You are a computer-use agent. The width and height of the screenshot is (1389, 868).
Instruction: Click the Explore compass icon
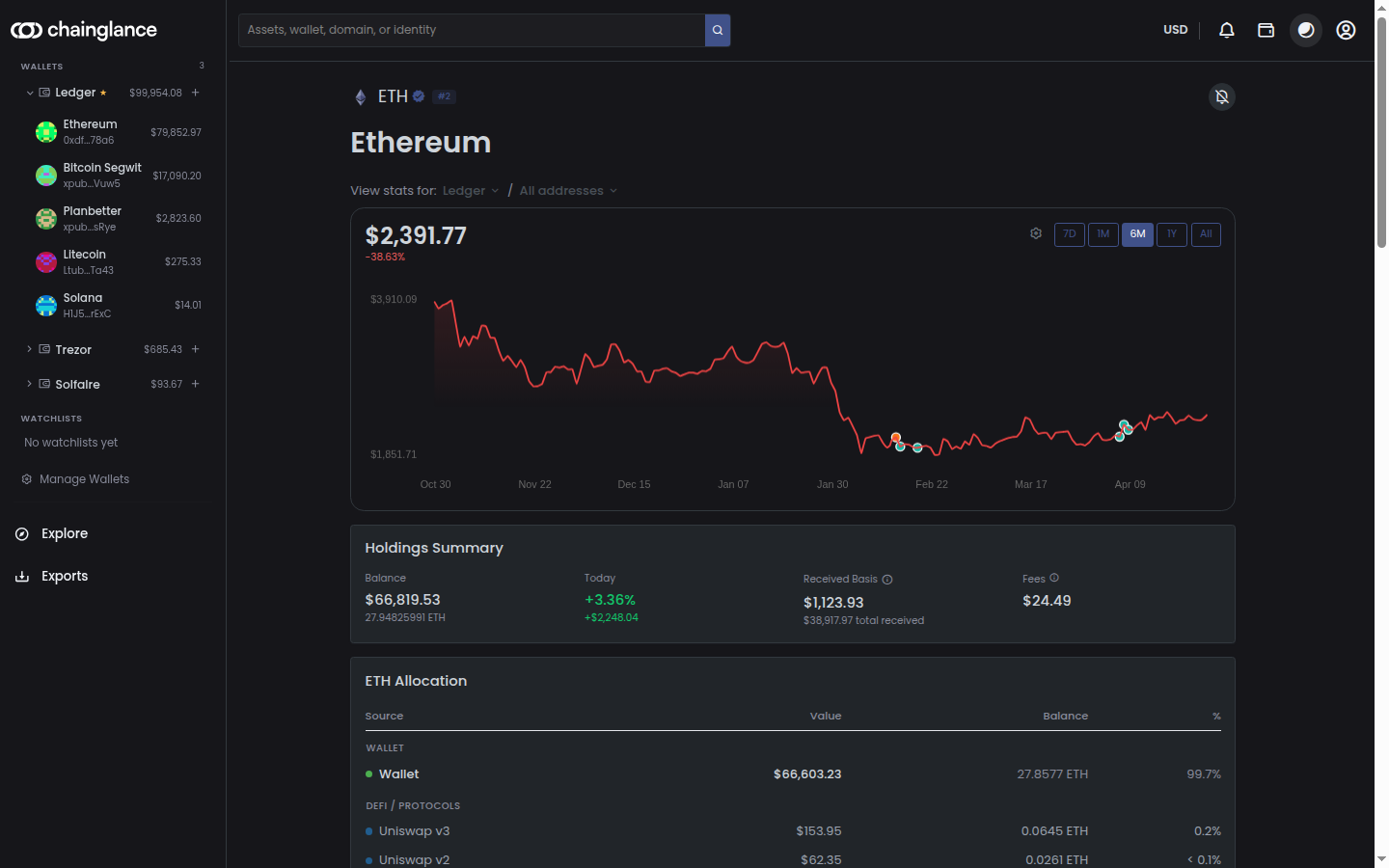22,533
